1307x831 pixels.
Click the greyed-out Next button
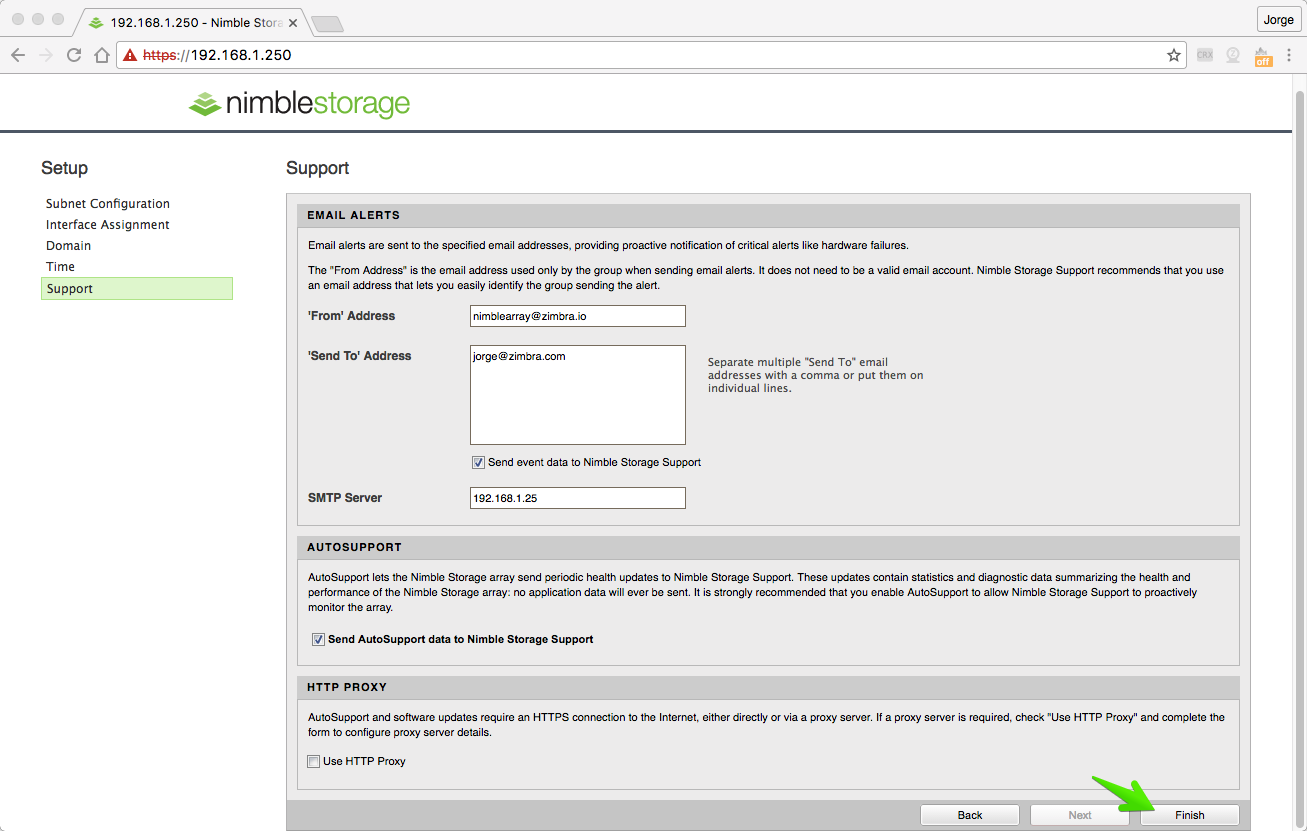click(1080, 815)
